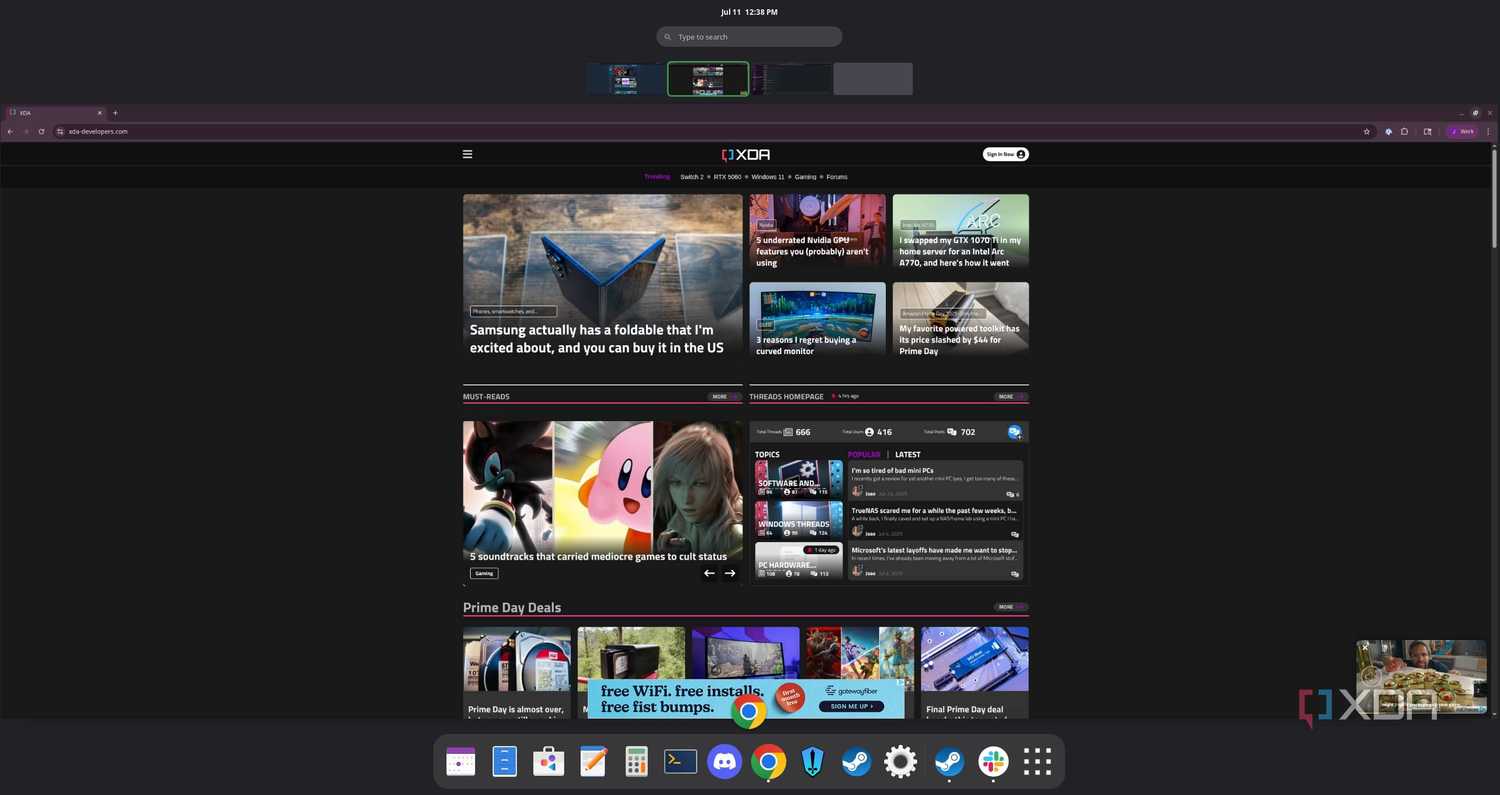Open the Files app in the dock
Image resolution: width=1500 pixels, height=795 pixels.
[504, 762]
